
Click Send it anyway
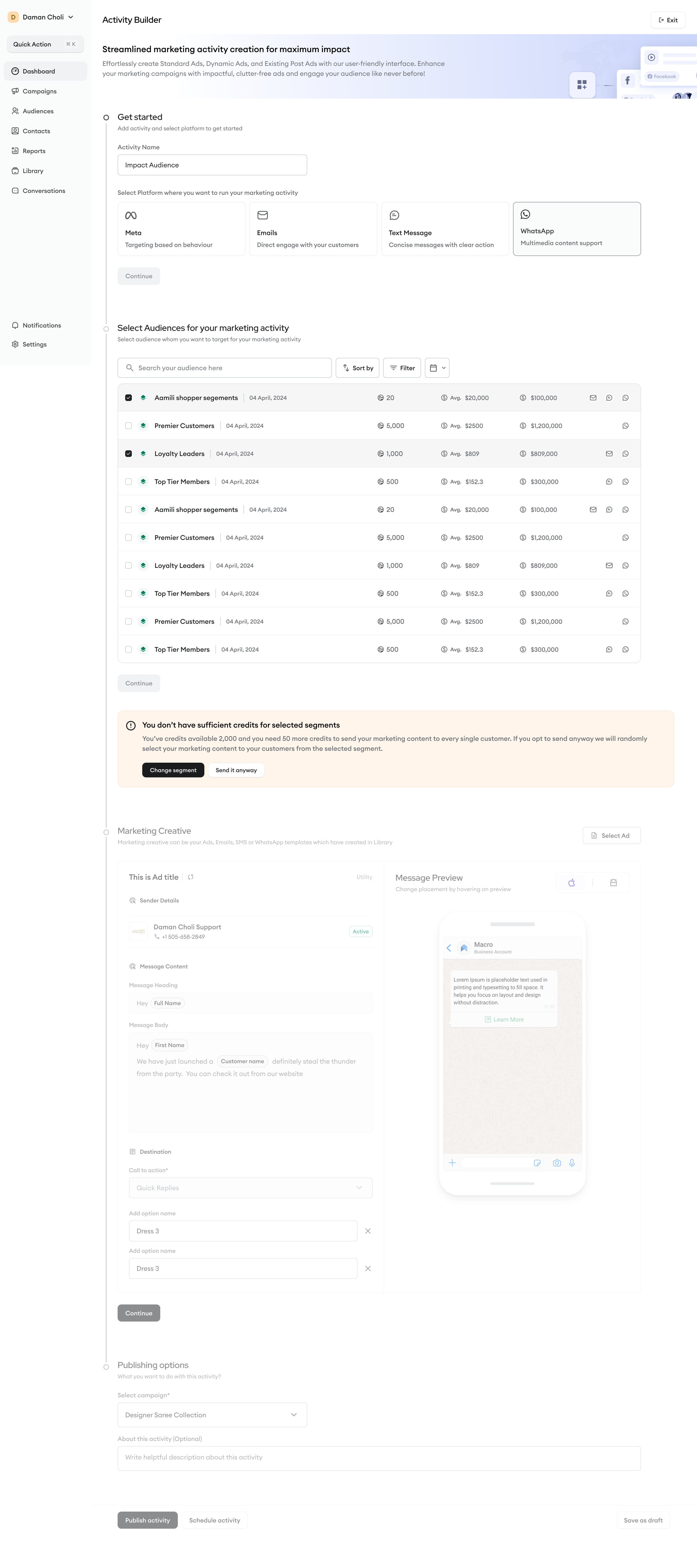[236, 770]
